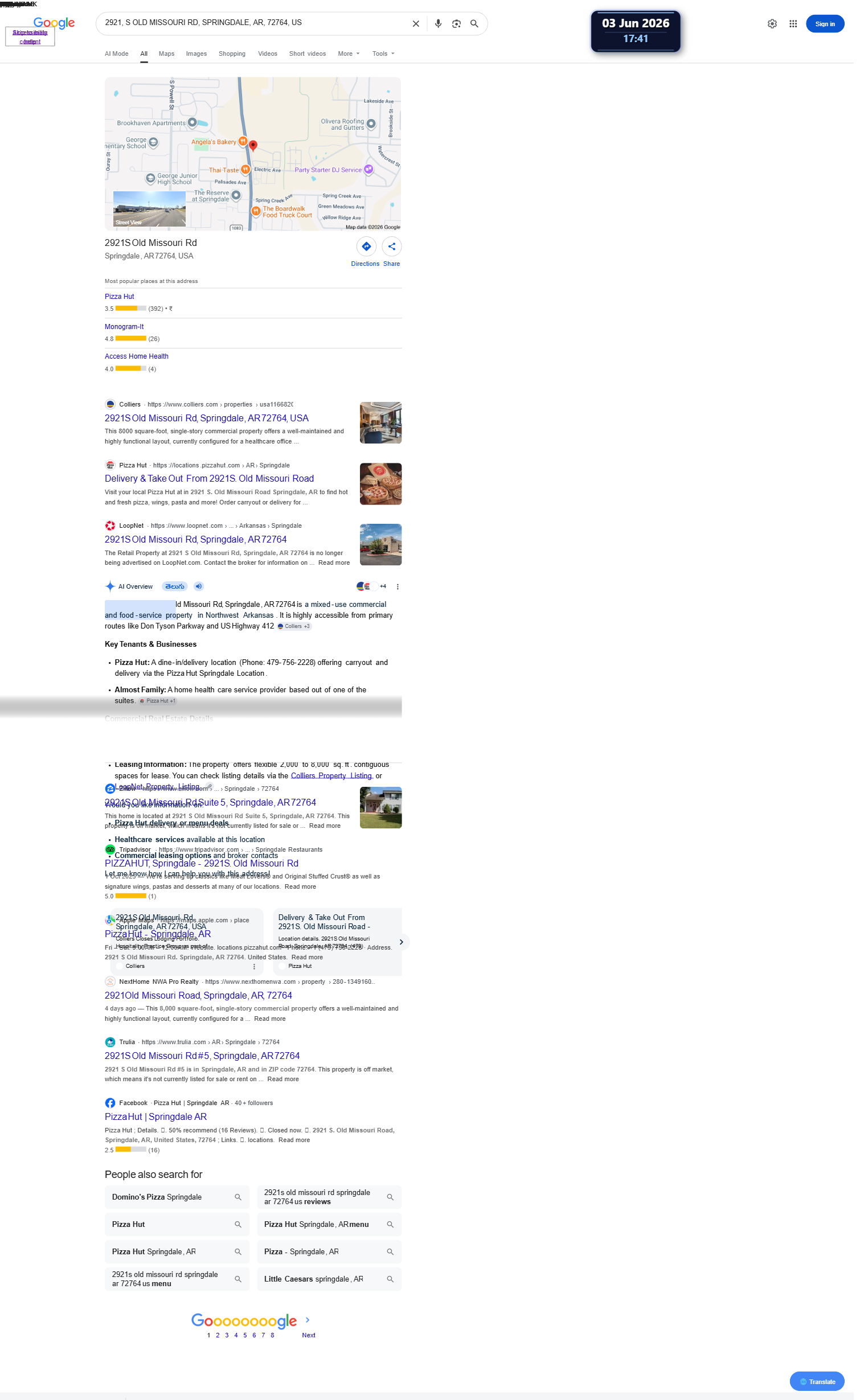Go to Google home via the logo
Screen dimensions: 864x1400
[x=55, y=23]
